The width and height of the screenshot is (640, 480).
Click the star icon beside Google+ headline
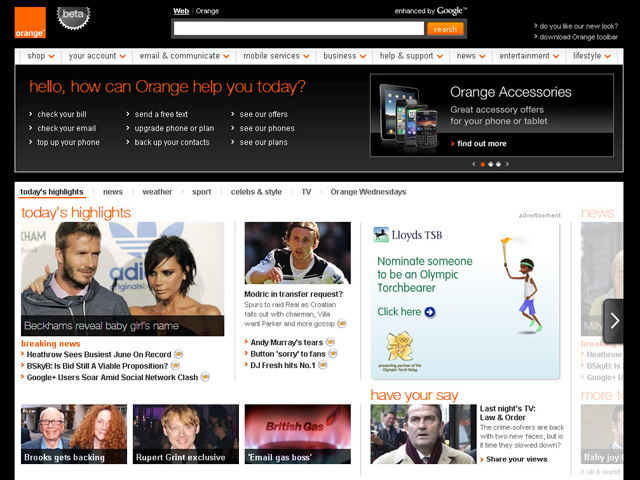(x=205, y=377)
